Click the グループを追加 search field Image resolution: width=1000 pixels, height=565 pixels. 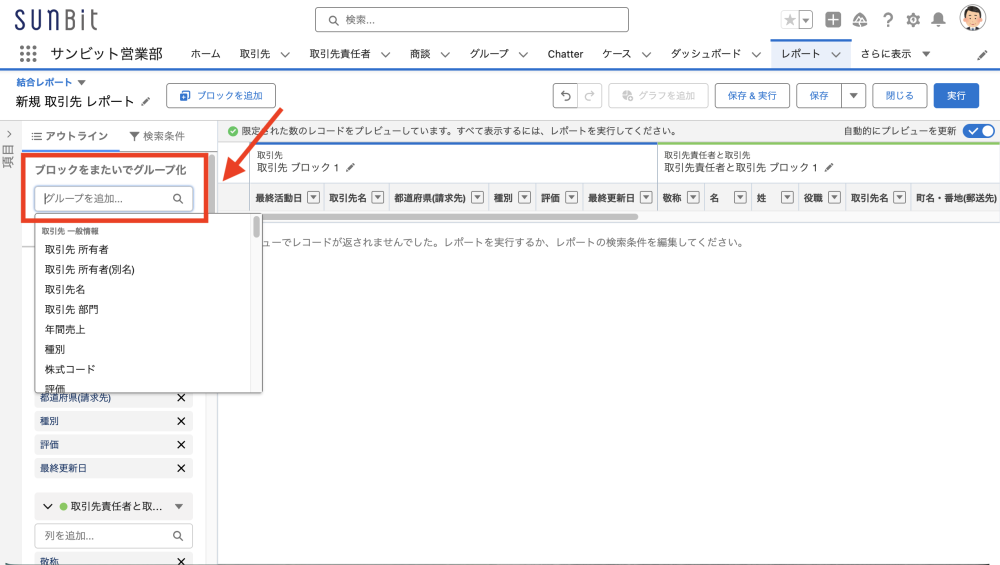pos(105,199)
